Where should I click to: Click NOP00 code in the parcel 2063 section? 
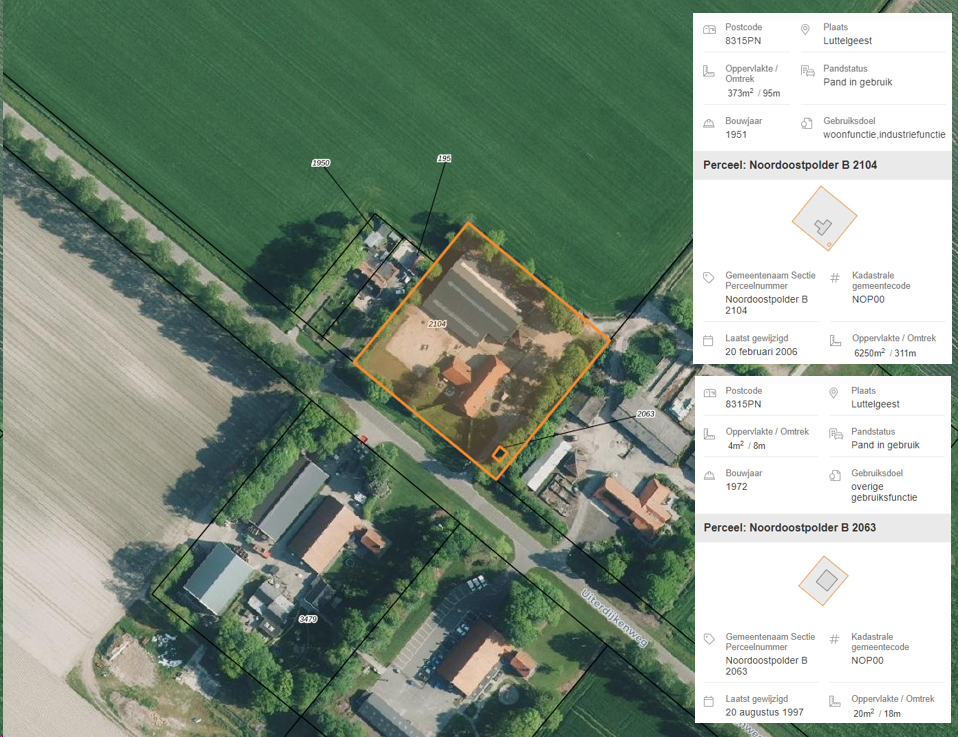tap(868, 661)
